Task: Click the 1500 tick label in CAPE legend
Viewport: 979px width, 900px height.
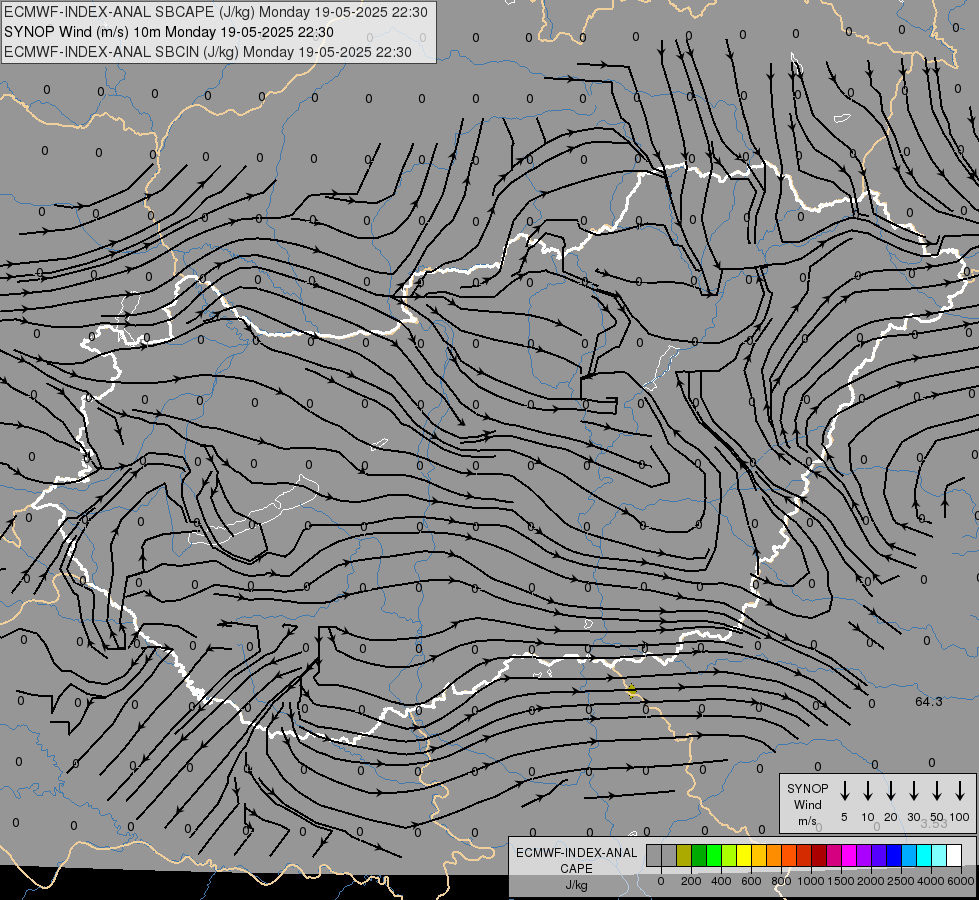Action: 841,881
